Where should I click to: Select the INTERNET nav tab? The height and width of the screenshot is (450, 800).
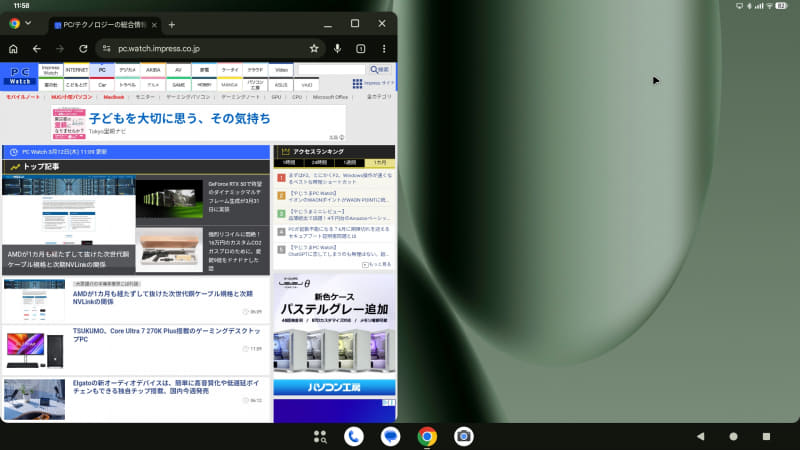click(77, 69)
